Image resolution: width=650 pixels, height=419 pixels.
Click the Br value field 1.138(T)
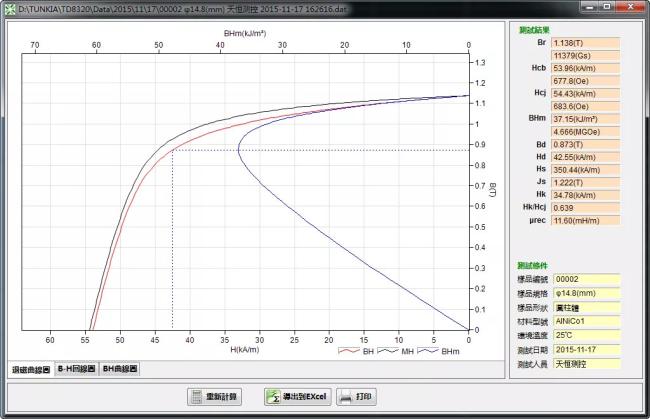[585, 46]
